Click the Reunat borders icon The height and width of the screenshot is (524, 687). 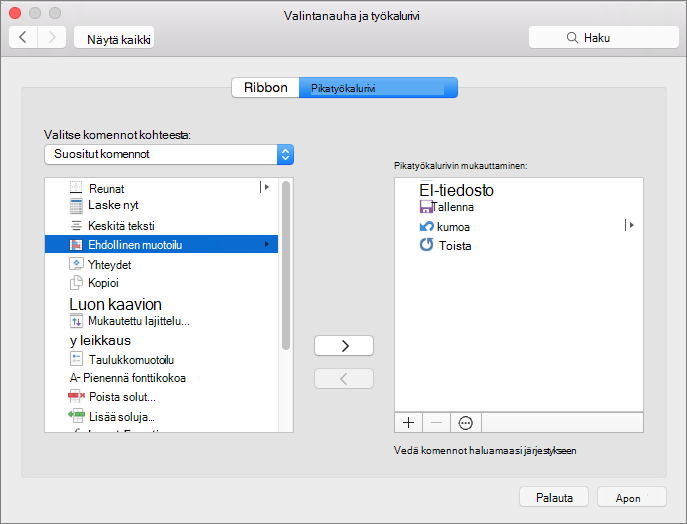point(76,188)
